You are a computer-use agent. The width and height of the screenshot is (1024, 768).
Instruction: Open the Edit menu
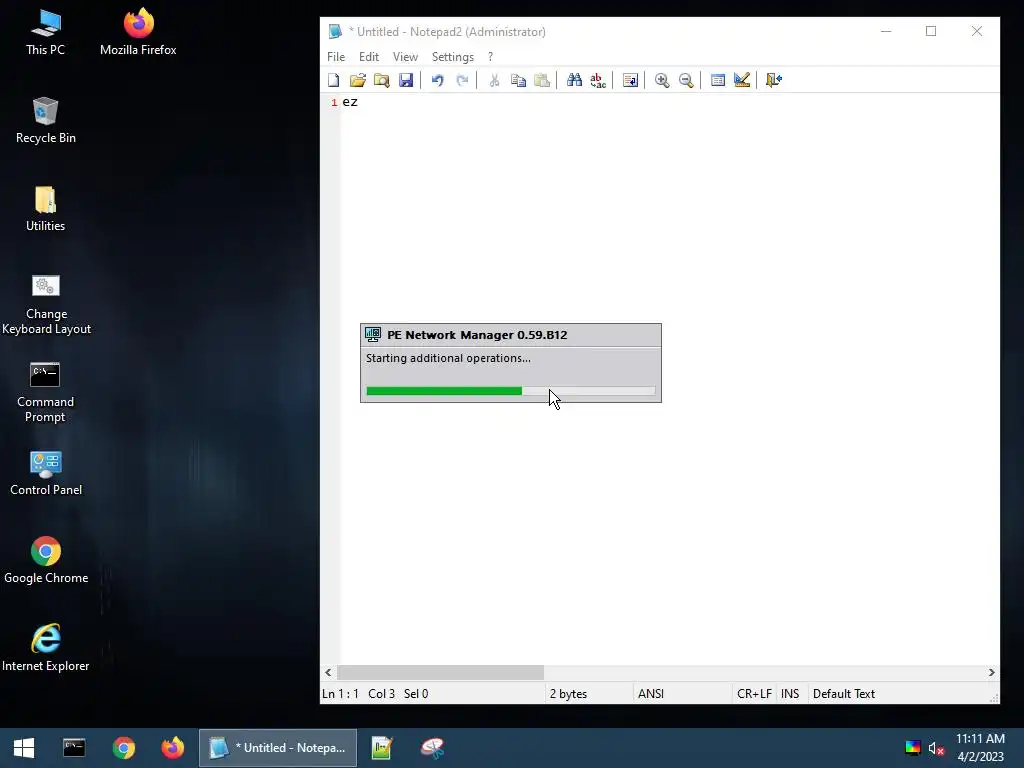click(369, 57)
